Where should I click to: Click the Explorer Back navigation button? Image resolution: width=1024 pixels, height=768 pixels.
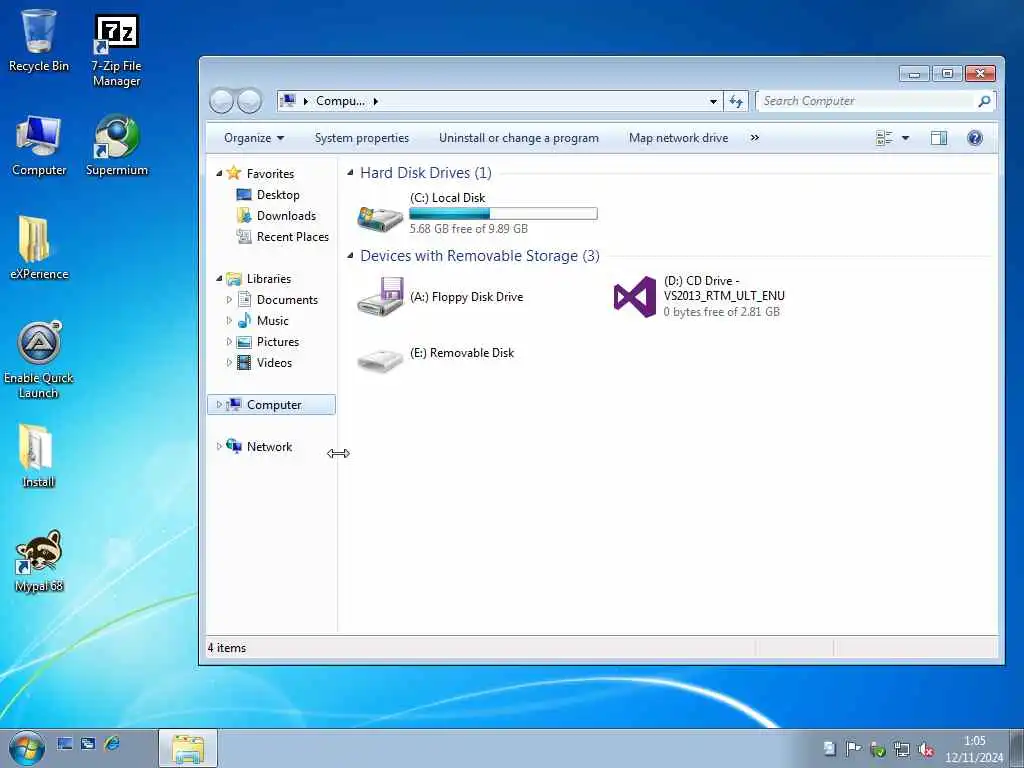point(222,101)
